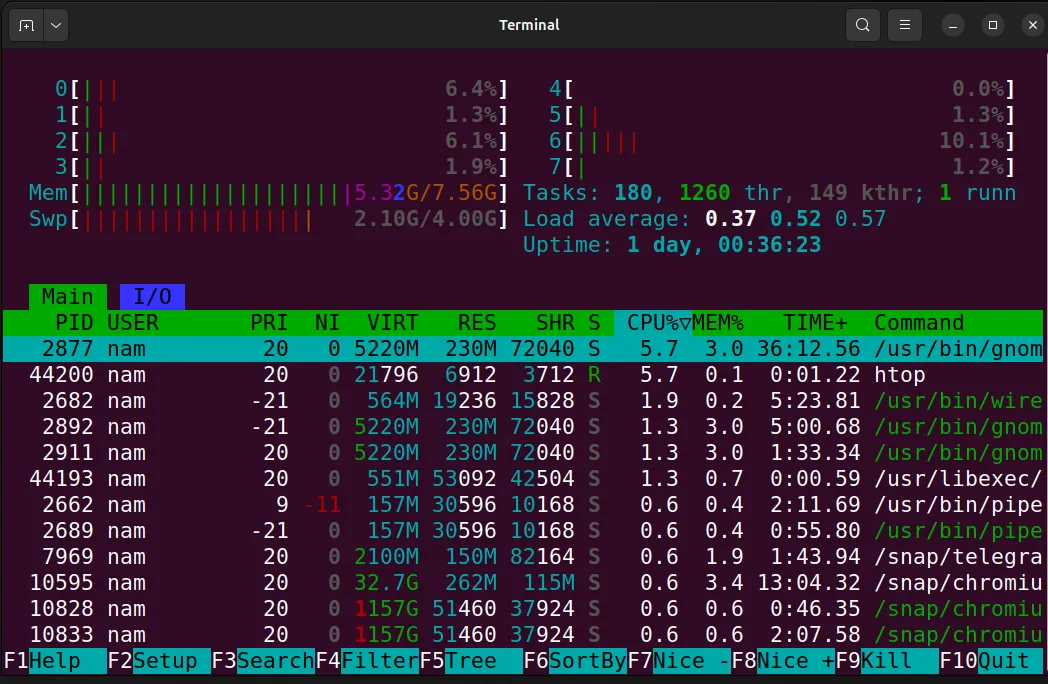Select process row PID 2877

click(523, 349)
